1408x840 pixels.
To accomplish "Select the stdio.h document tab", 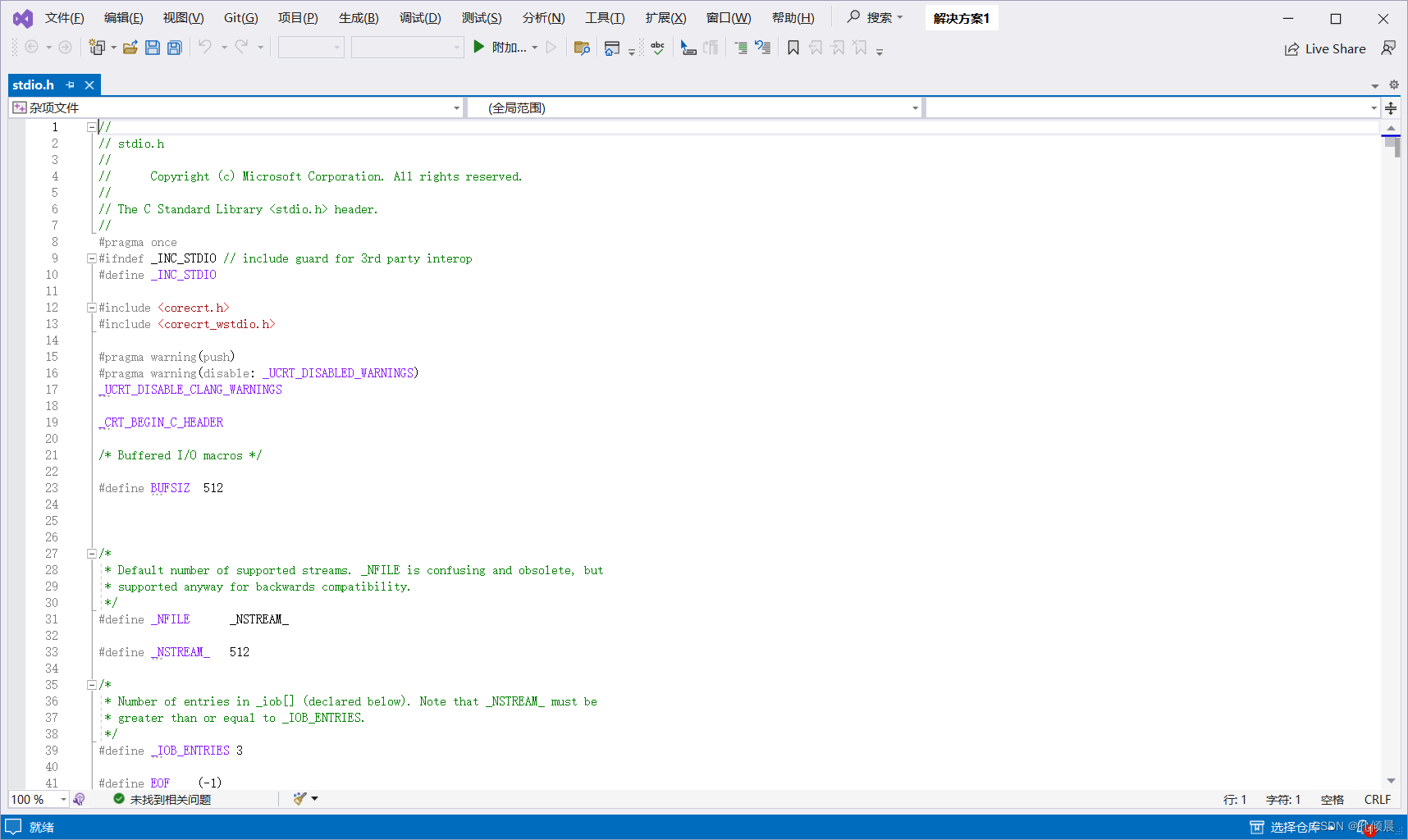I will click(33, 84).
